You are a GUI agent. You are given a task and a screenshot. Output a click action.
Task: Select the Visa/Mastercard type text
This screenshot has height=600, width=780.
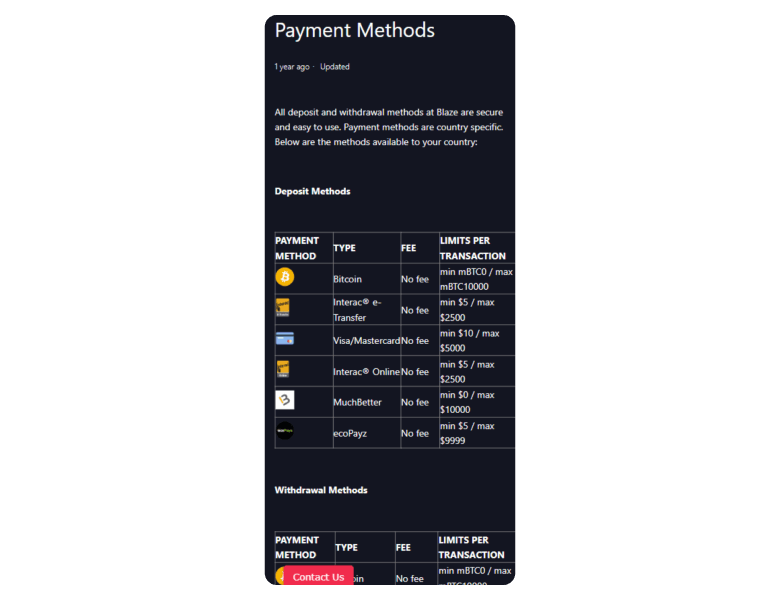tap(366, 341)
